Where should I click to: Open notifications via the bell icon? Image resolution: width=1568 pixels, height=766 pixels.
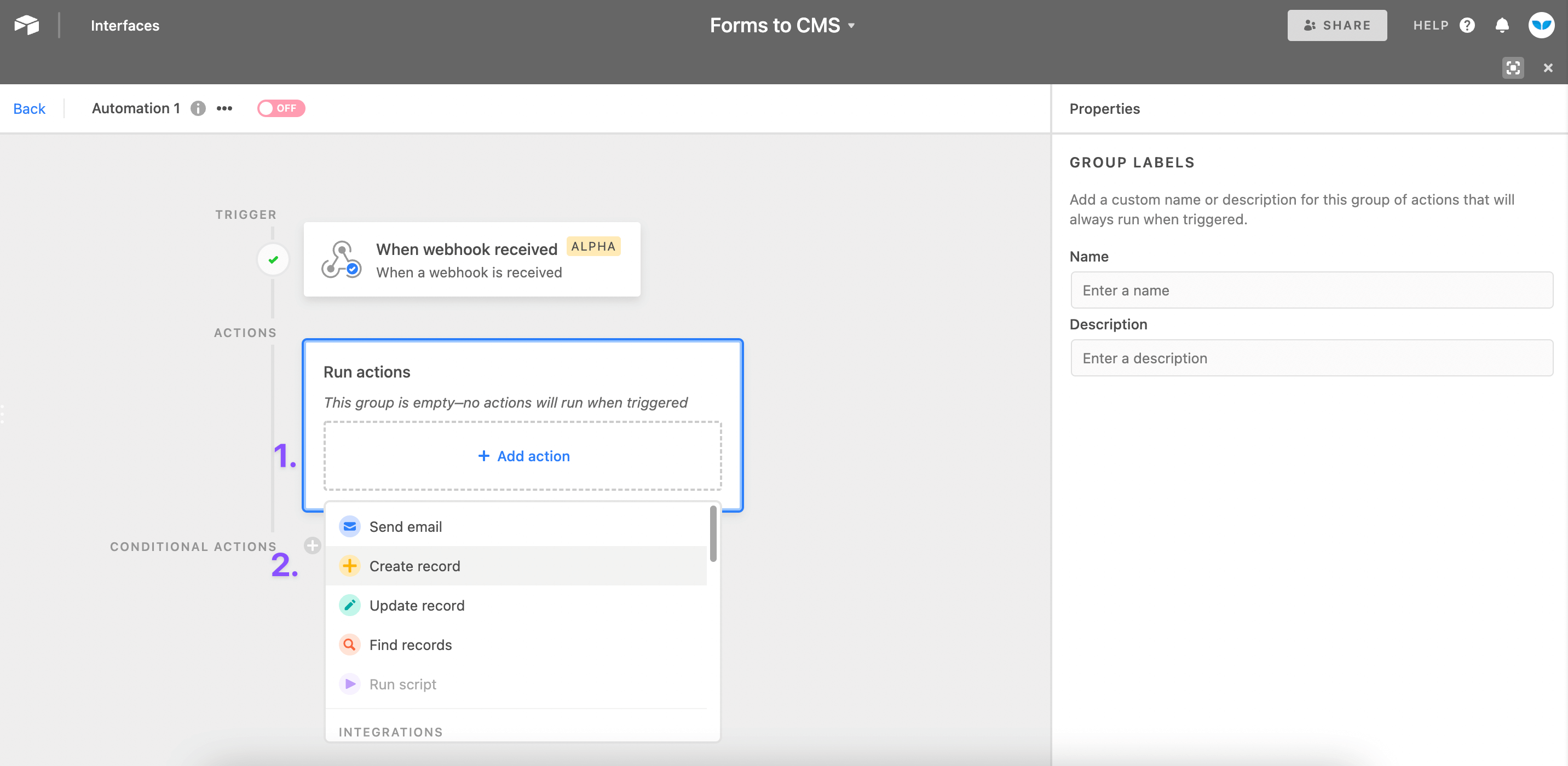(1502, 25)
